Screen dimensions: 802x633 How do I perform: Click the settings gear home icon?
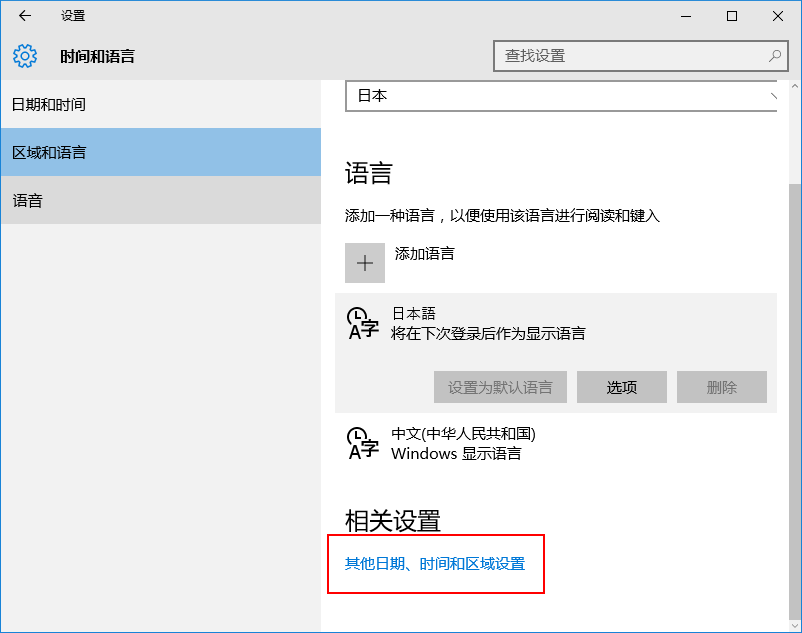click(25, 56)
